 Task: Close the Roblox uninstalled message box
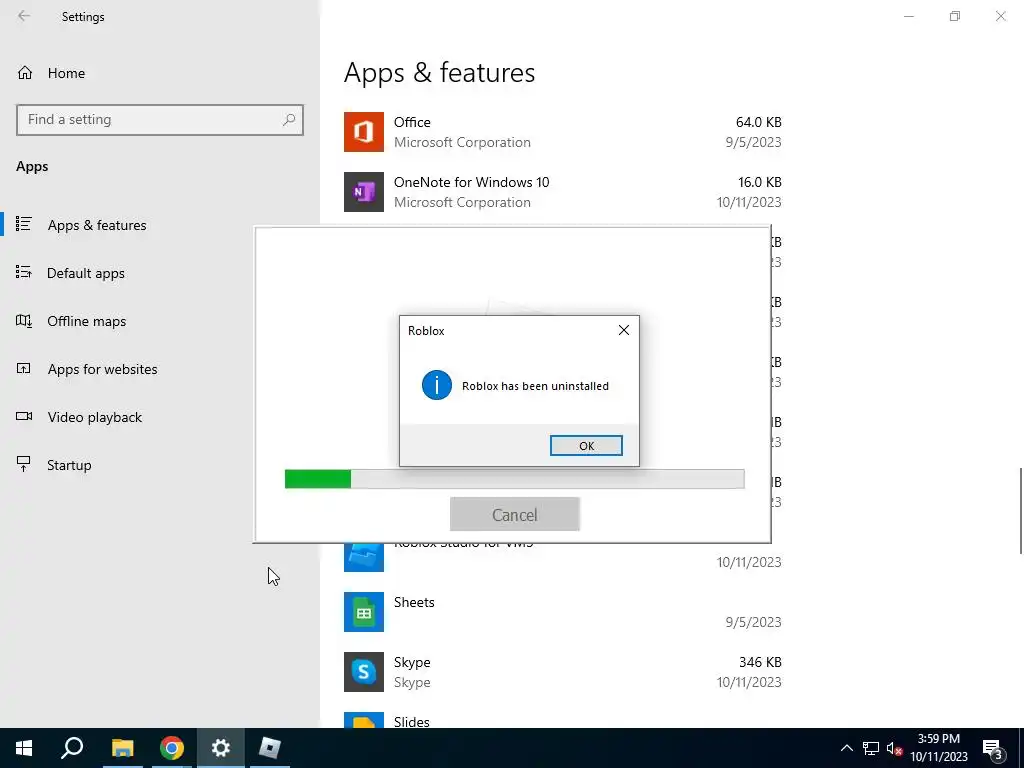pyautogui.click(x=624, y=330)
